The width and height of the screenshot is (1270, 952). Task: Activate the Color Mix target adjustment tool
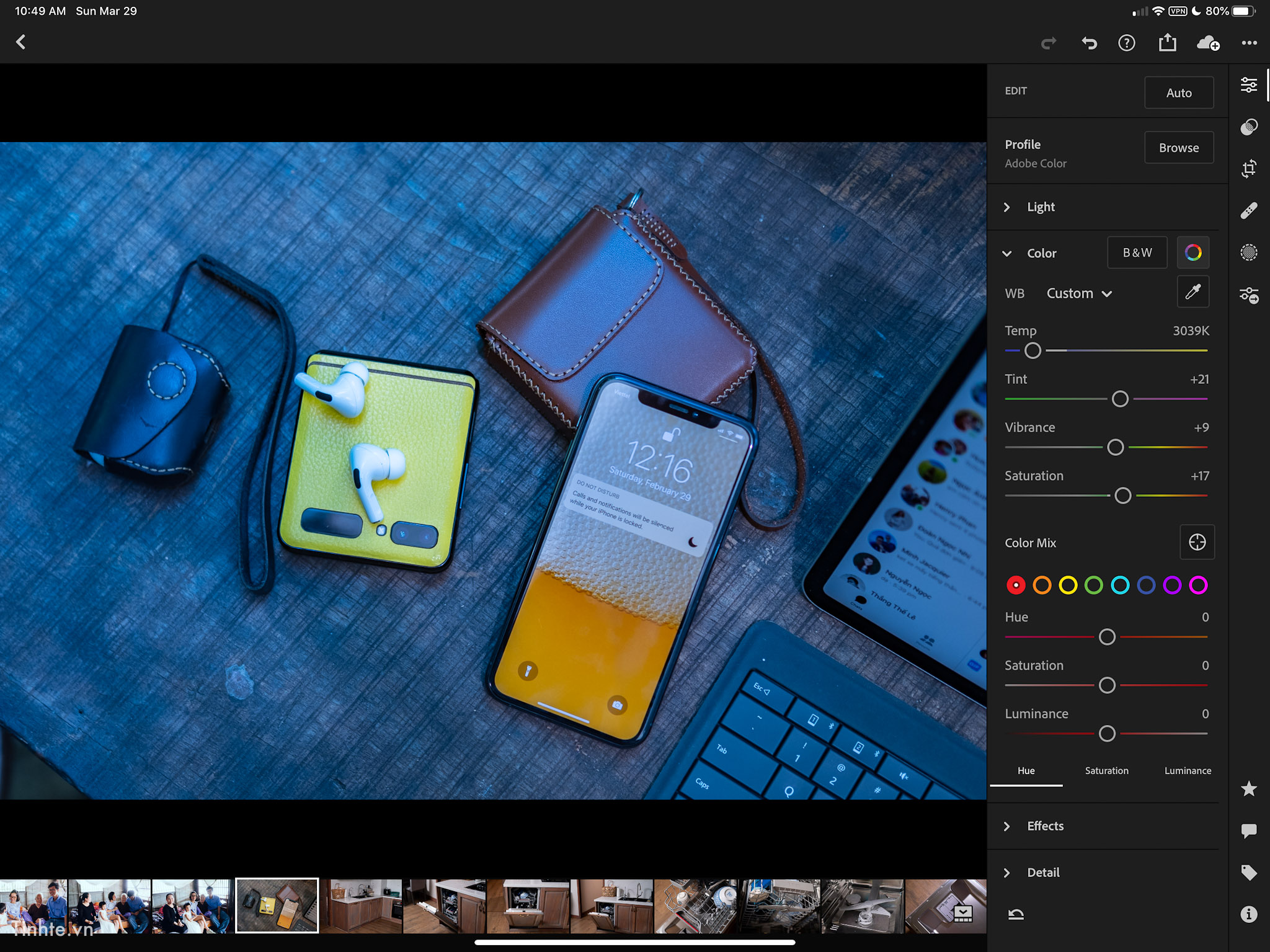(x=1197, y=542)
